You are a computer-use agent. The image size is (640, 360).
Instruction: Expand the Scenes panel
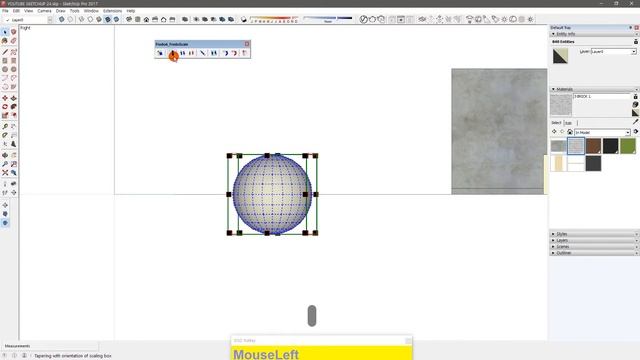pos(553,247)
